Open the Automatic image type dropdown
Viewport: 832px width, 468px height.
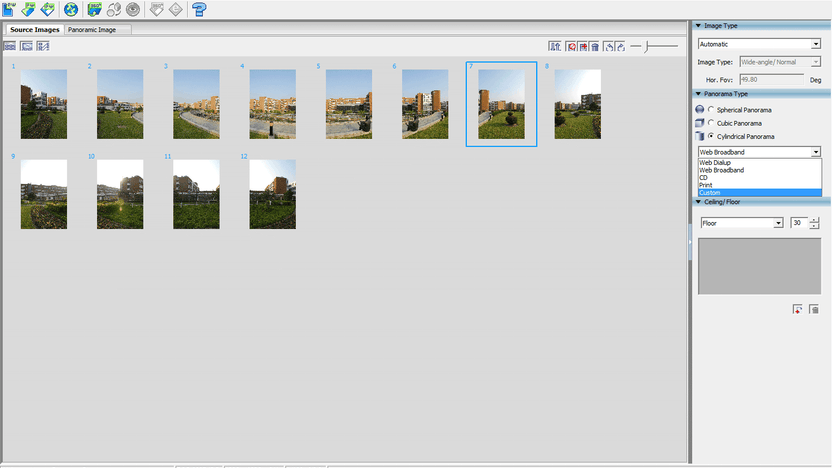(x=759, y=44)
